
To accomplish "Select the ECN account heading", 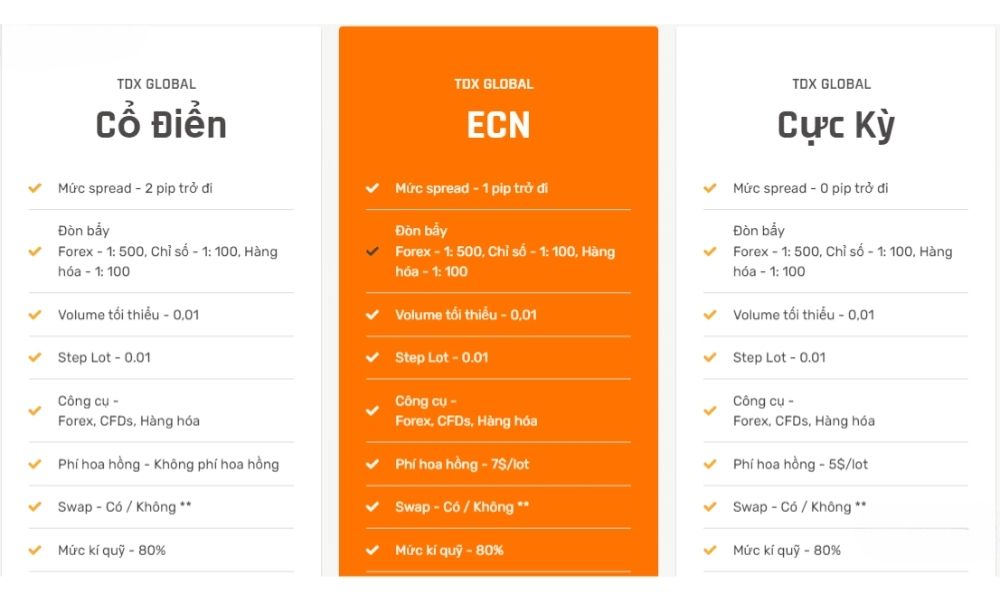I will (x=498, y=125).
